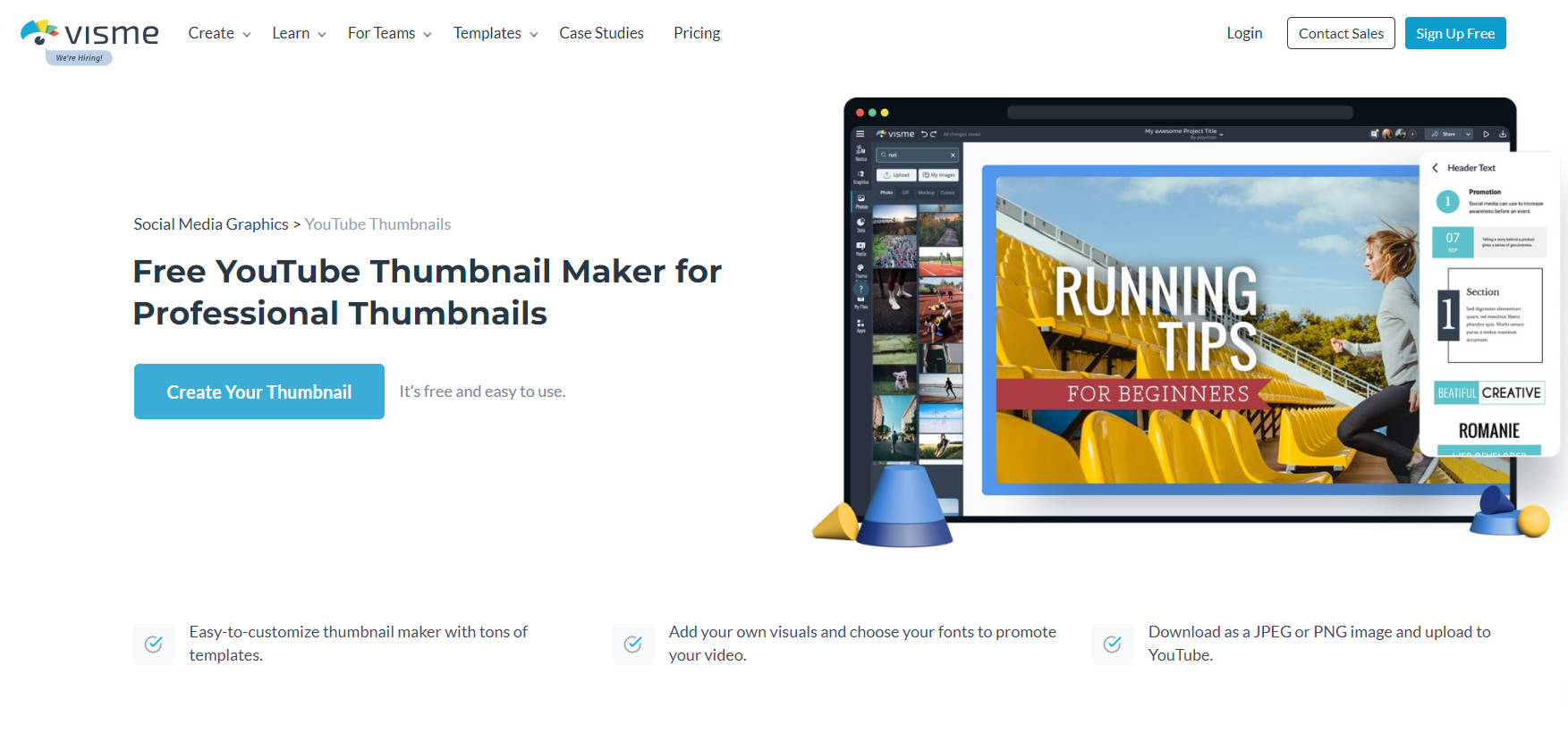
Task: Click "It's free and easy to use." text
Action: tap(482, 392)
